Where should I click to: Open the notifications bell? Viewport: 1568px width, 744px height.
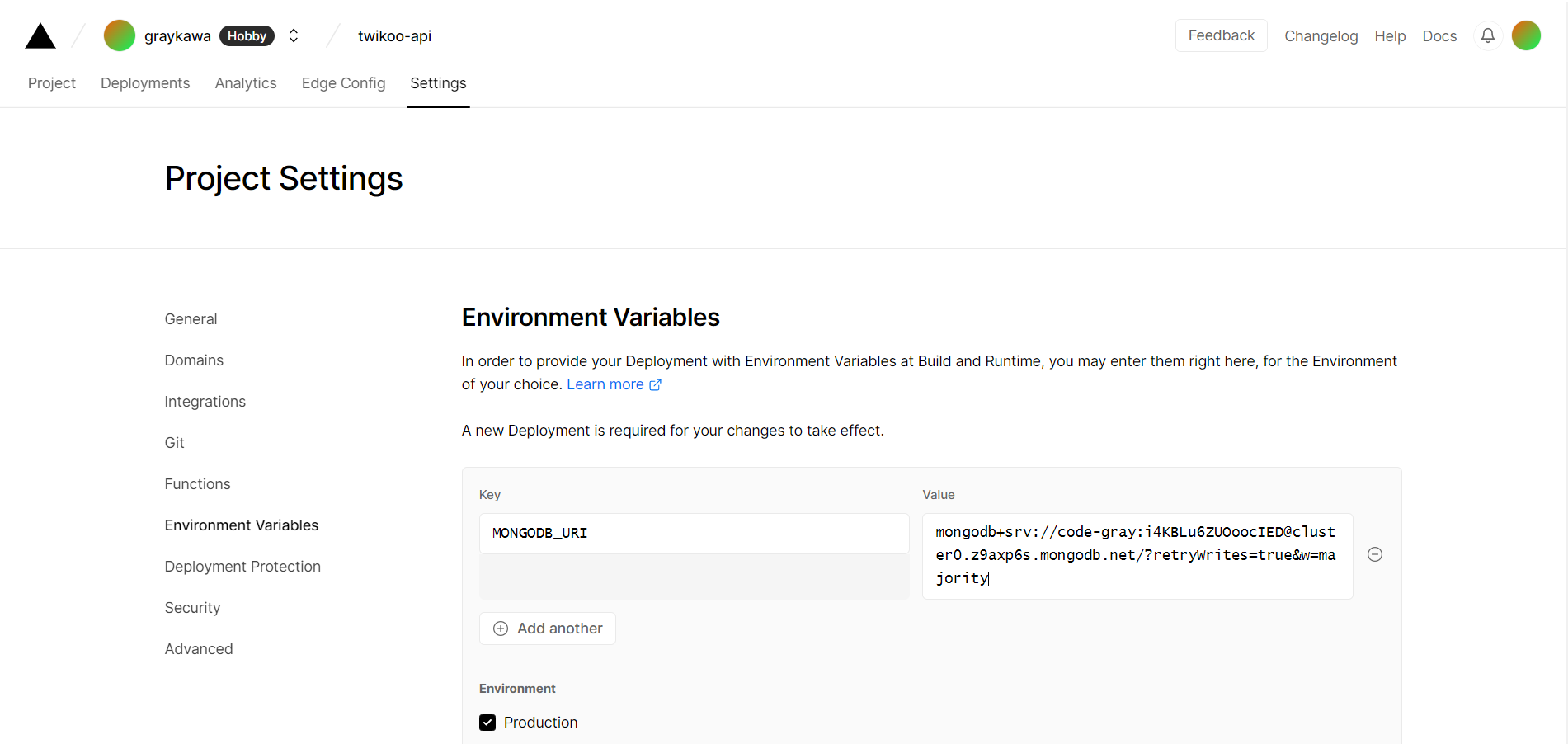[x=1487, y=35]
